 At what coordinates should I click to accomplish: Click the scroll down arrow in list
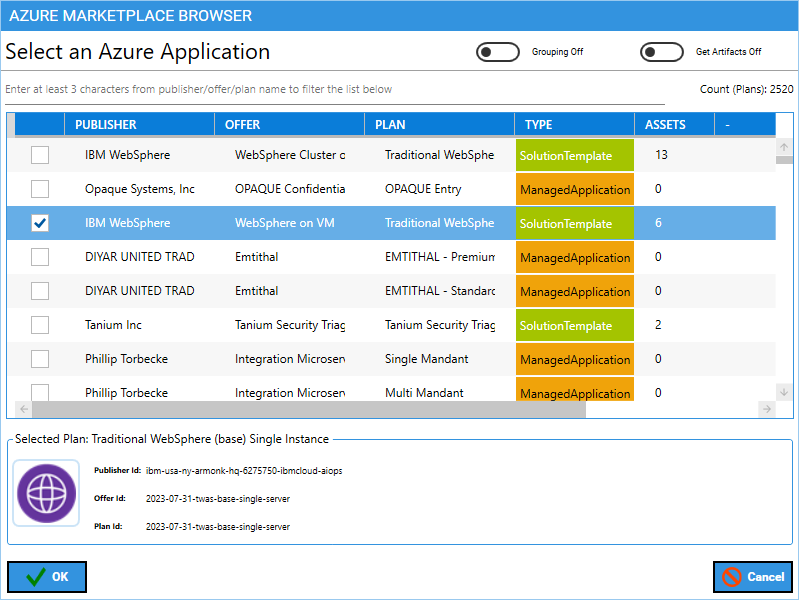(x=784, y=392)
